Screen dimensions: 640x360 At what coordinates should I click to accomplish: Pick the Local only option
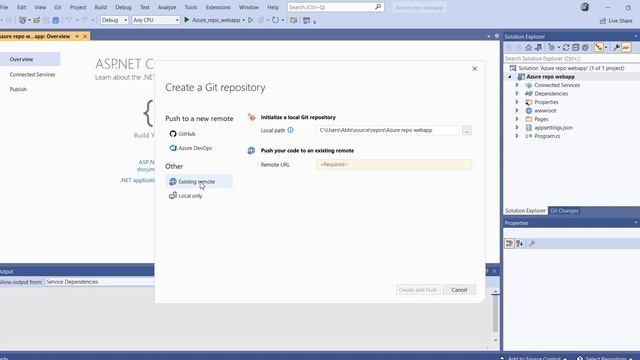click(x=186, y=196)
